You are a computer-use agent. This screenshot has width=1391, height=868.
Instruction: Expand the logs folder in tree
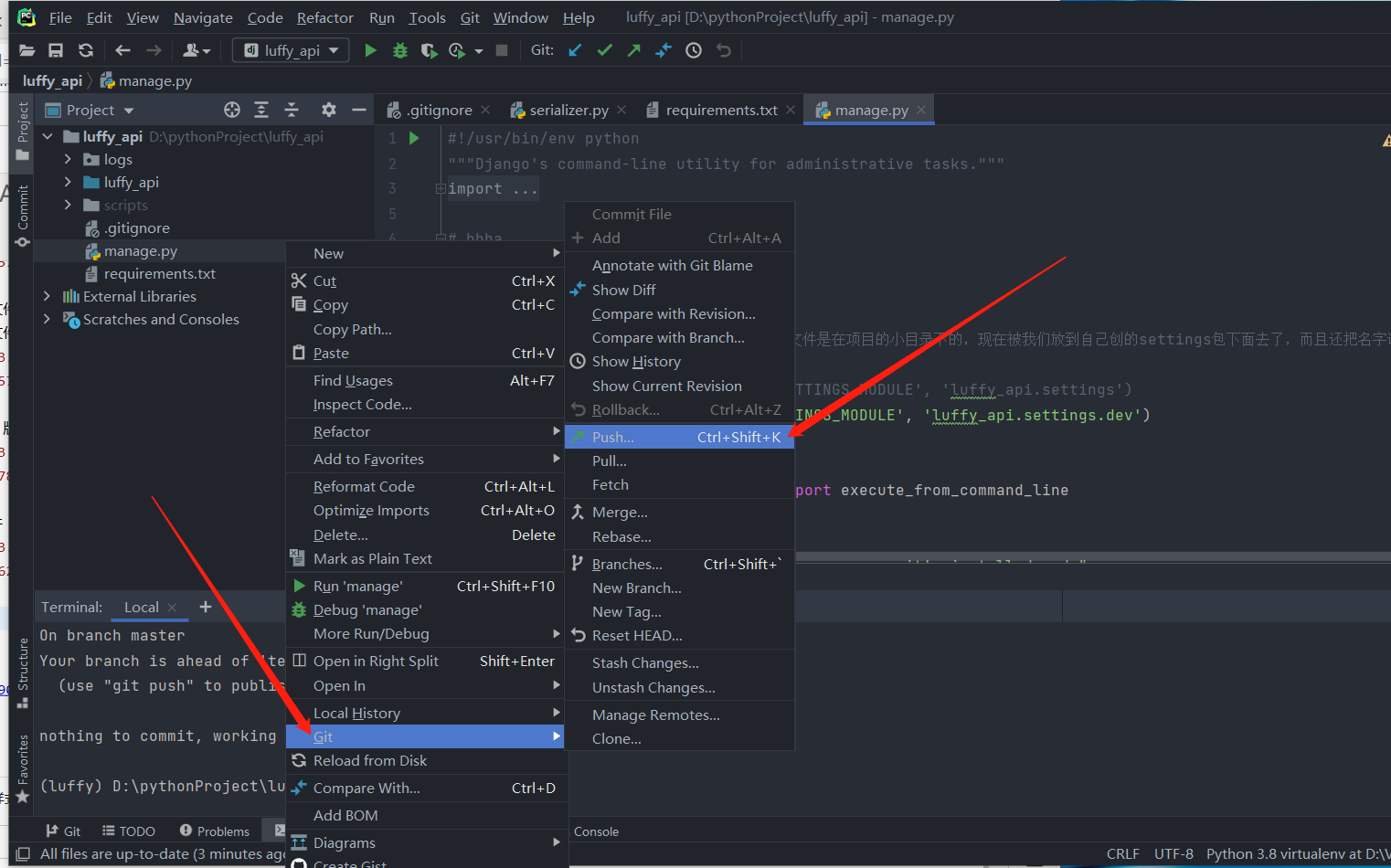point(68,159)
